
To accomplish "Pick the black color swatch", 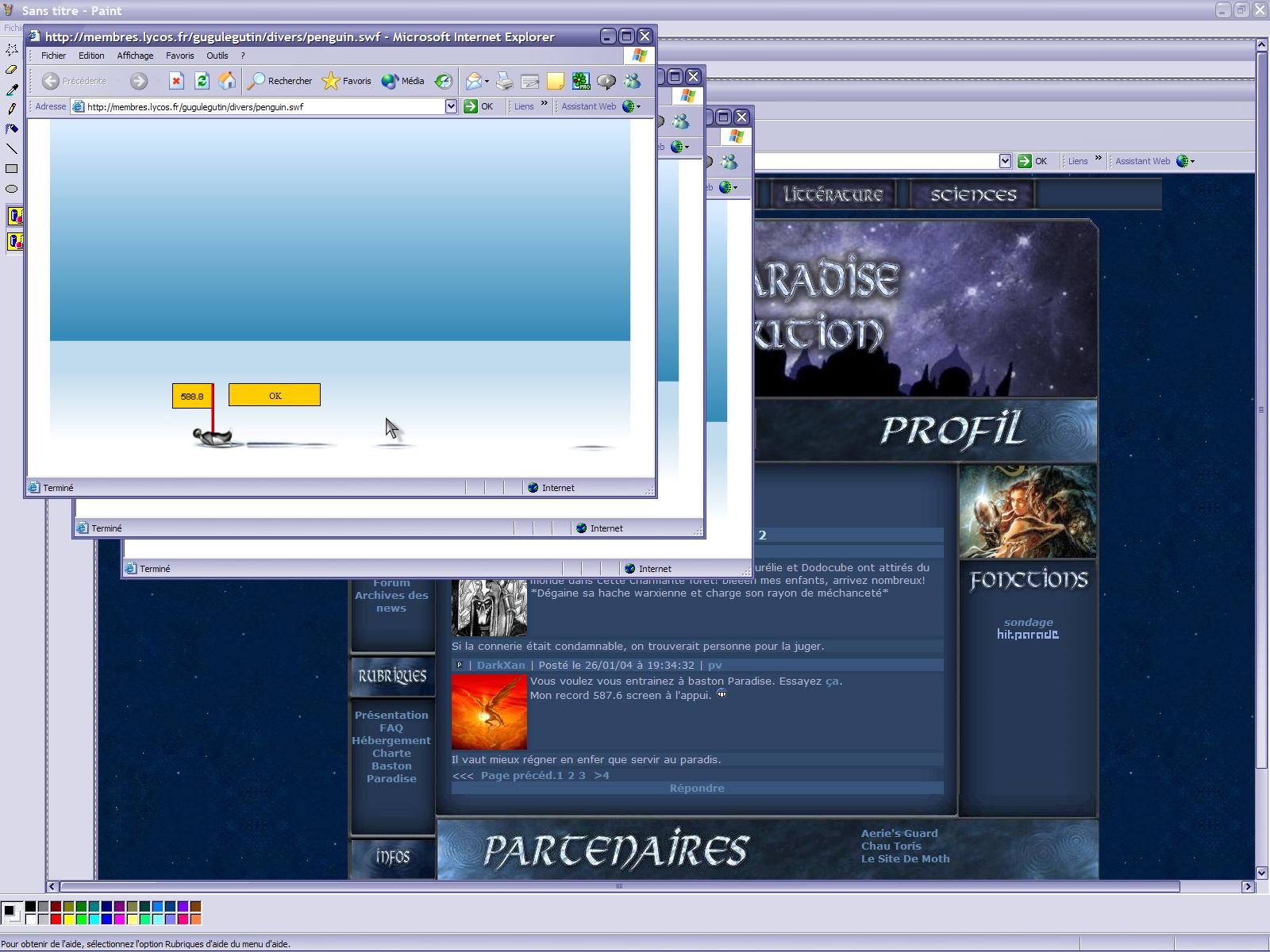I will [x=30, y=906].
